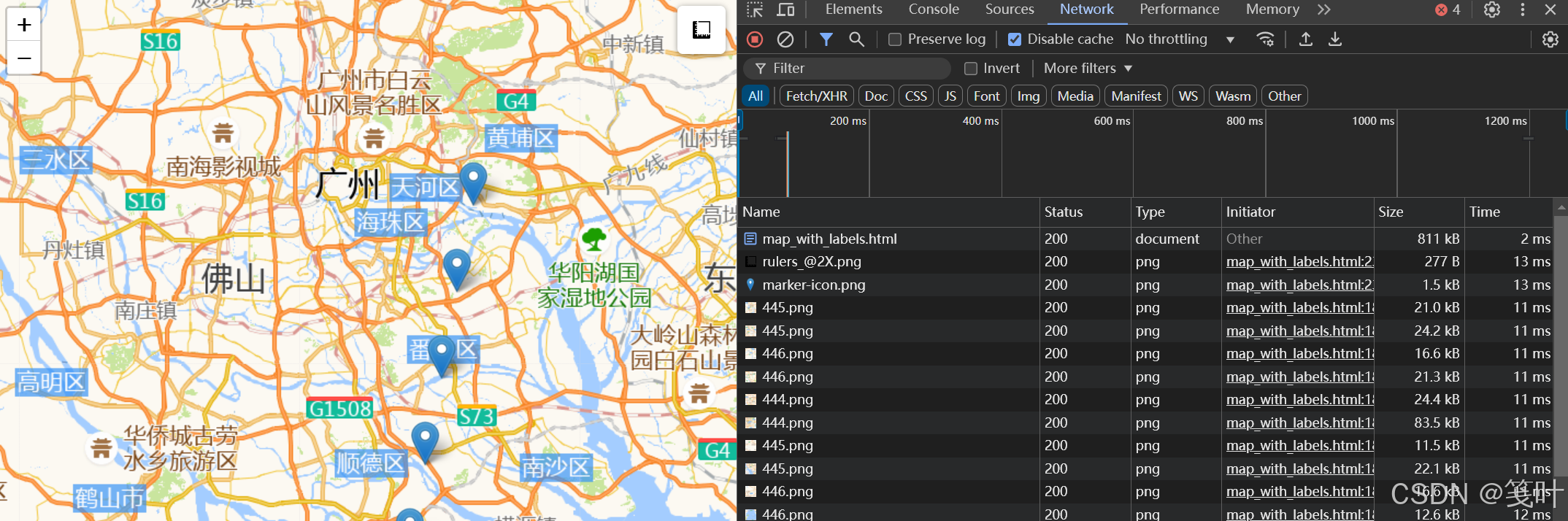The height and width of the screenshot is (521, 1568).
Task: Filter requests by CSS type
Action: click(916, 96)
